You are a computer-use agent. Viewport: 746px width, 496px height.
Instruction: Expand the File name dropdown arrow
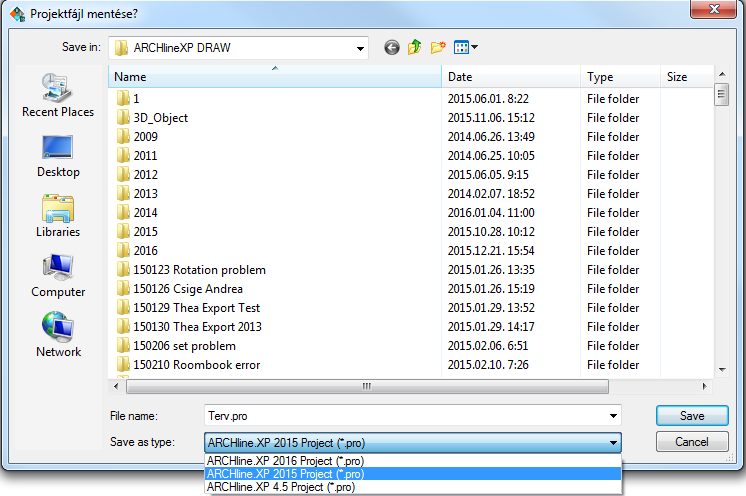click(612, 415)
